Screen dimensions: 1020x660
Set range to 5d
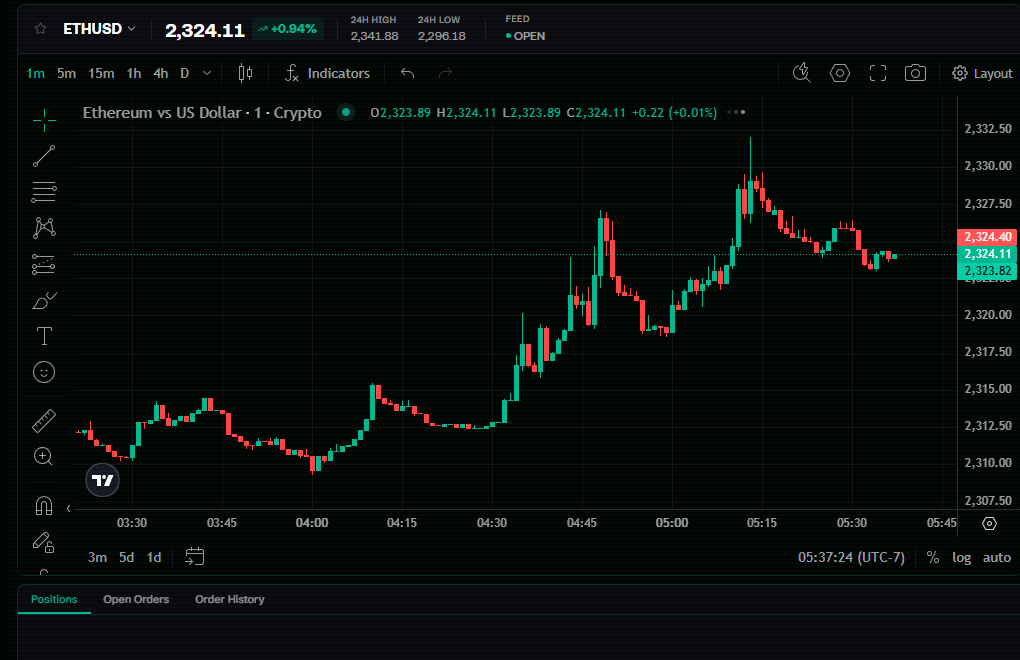(126, 557)
